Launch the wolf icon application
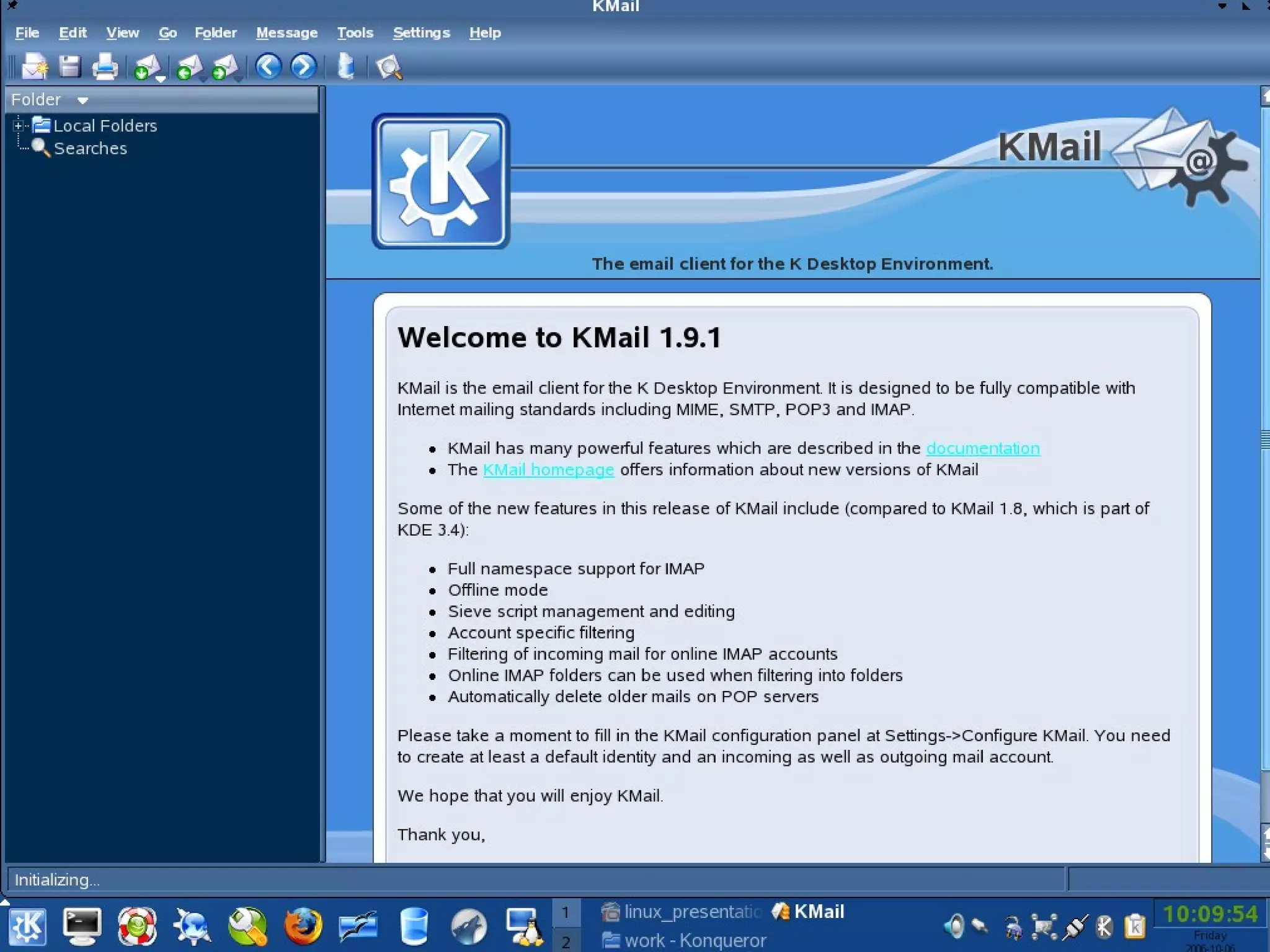 tap(469, 927)
